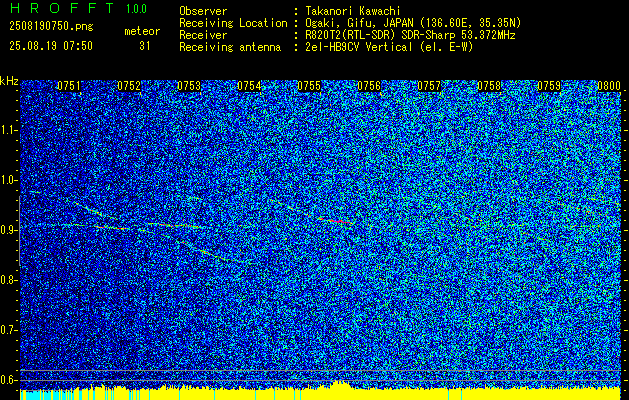Click the meteor count 31
629x400 pixels.
145,46
